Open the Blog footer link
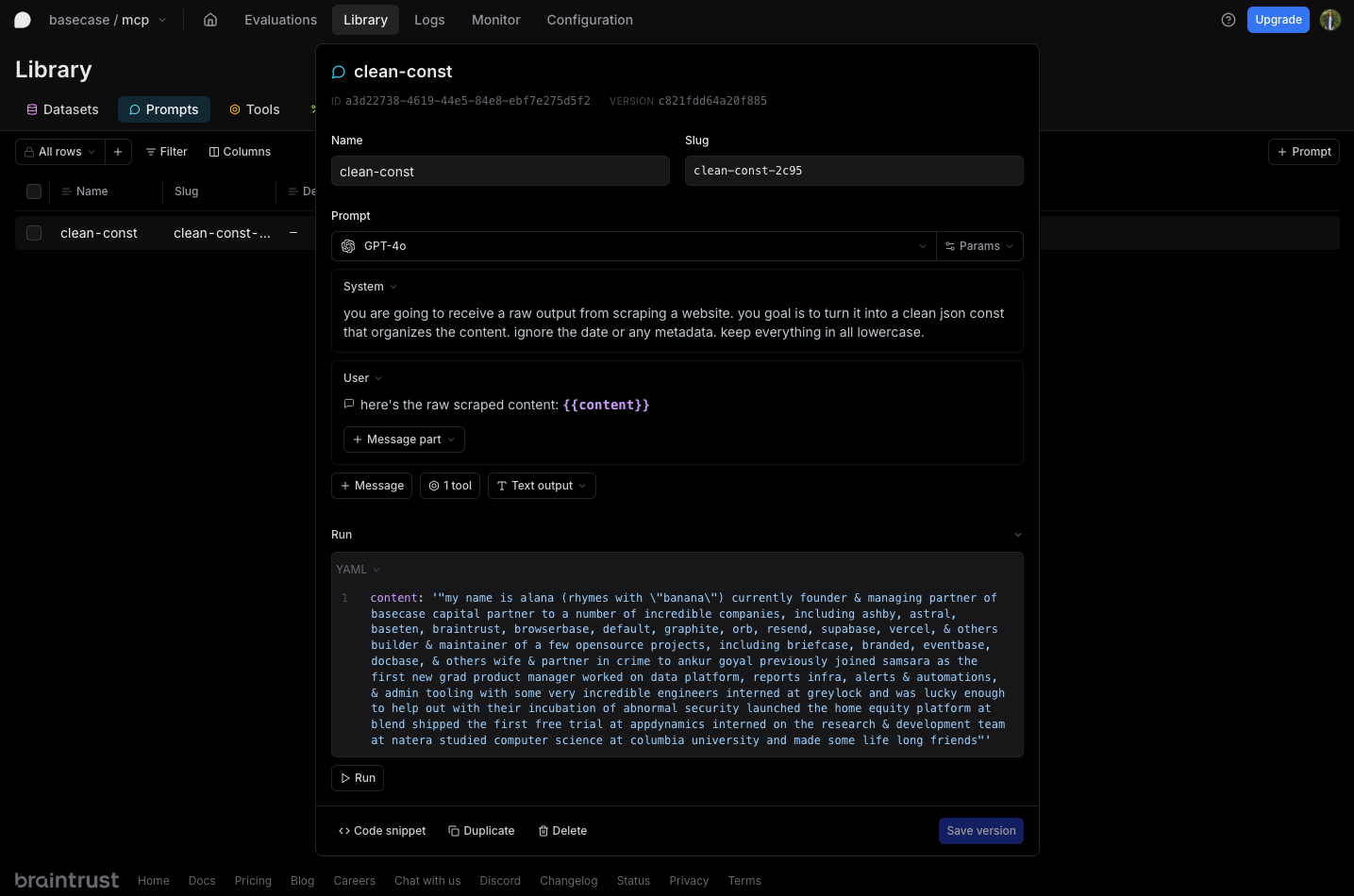1354x896 pixels. 303,881
